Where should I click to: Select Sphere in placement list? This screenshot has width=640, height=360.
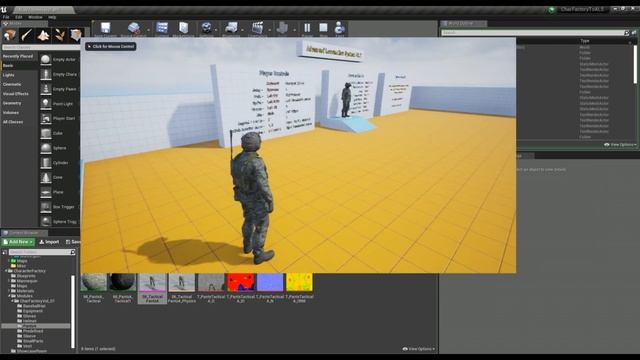pyautogui.click(x=60, y=148)
